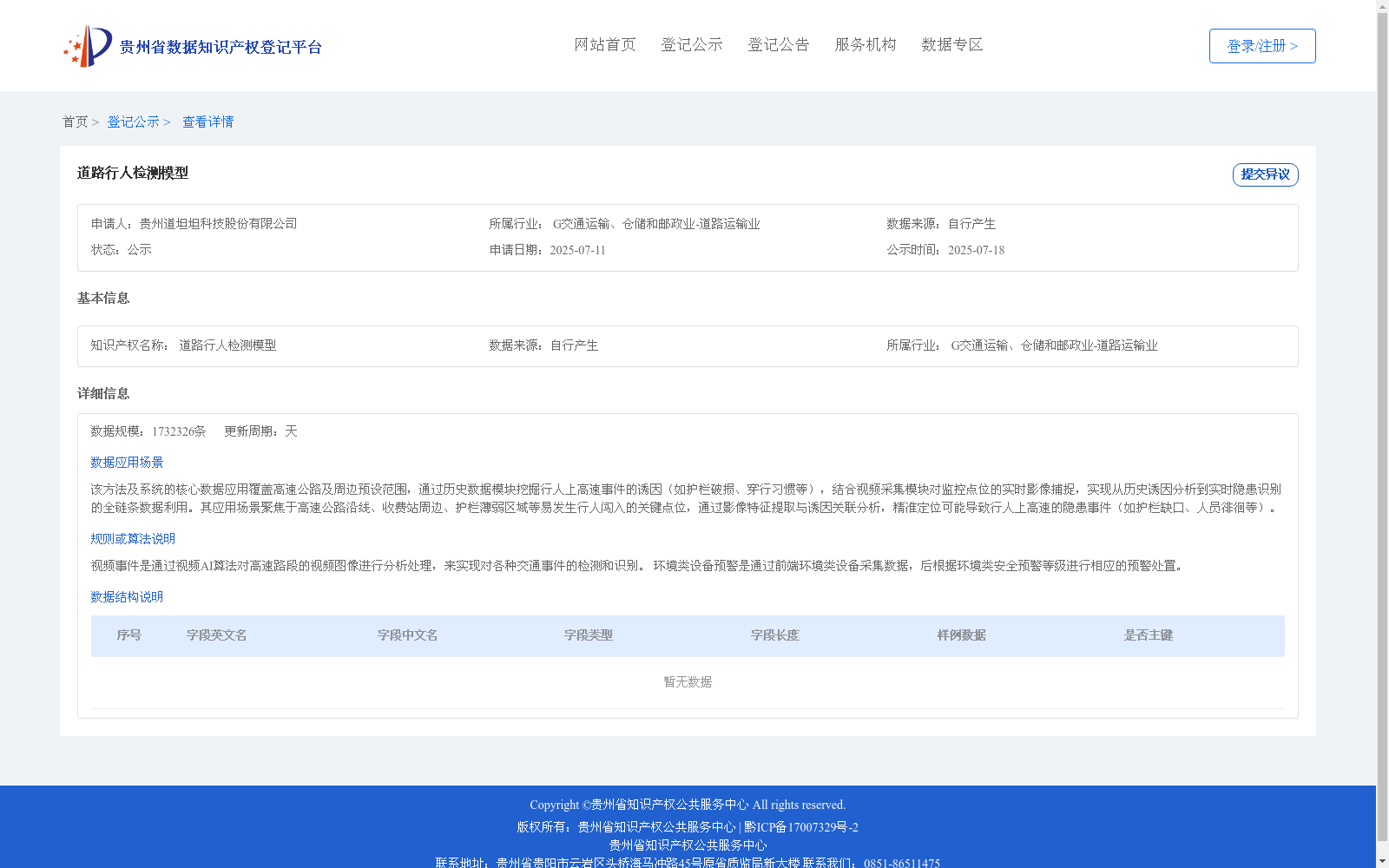
Task: Click the 规则或算法说明 heading
Action: 133,539
